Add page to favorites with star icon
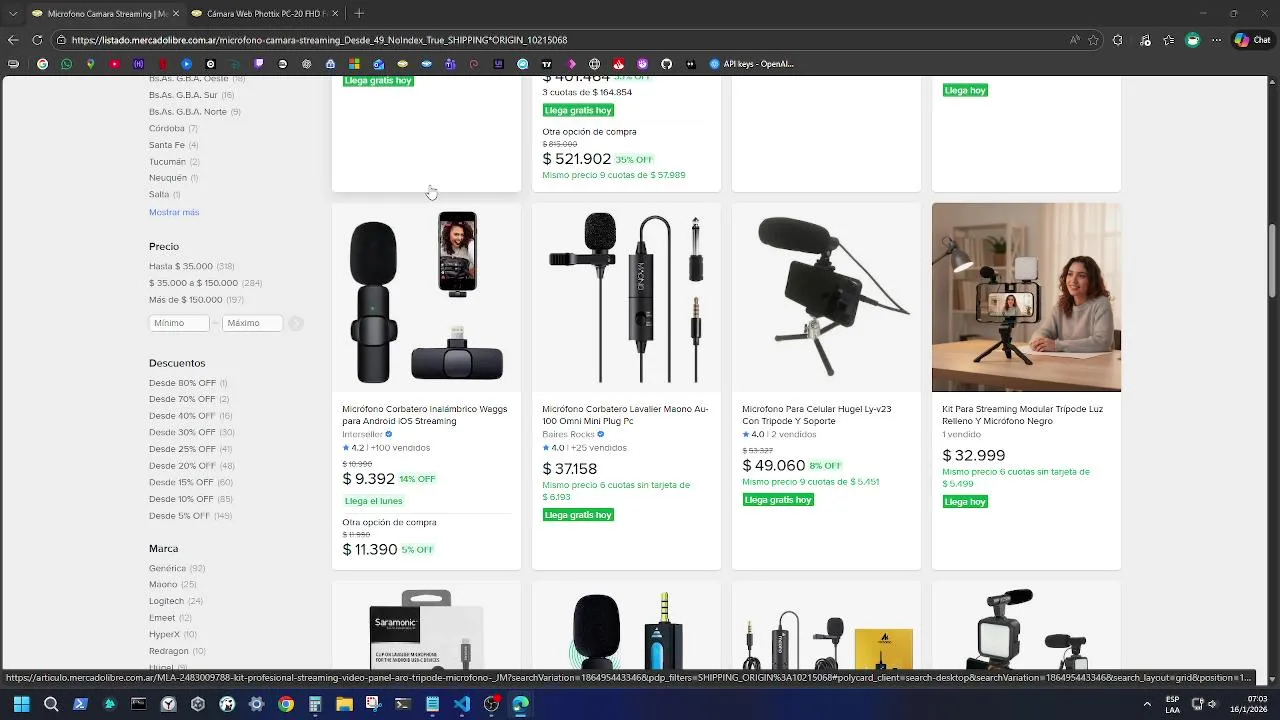Screen dimensions: 1280x720 pos(1094,40)
